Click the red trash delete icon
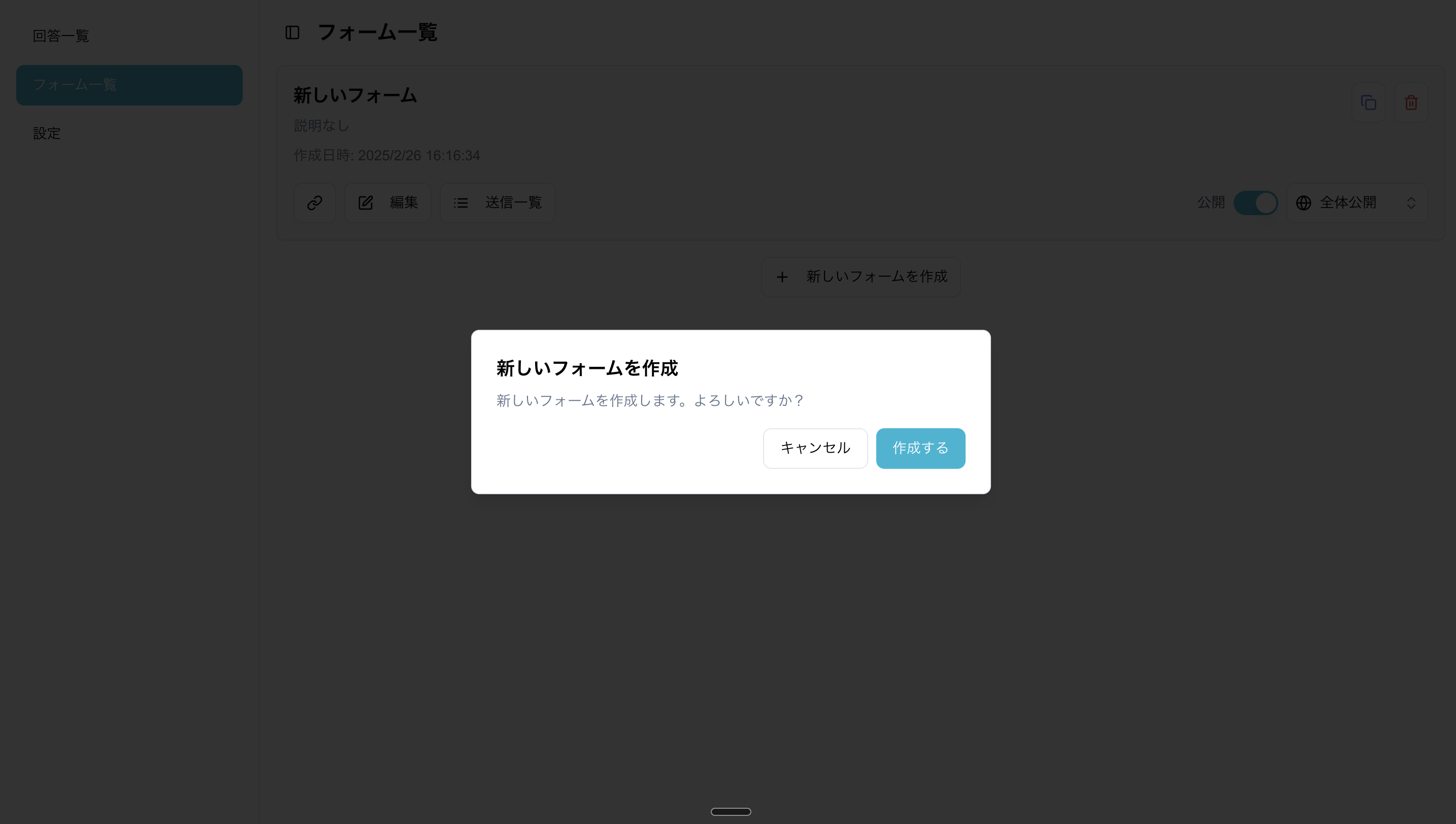Screen dimensions: 1456x824 click(x=1411, y=102)
